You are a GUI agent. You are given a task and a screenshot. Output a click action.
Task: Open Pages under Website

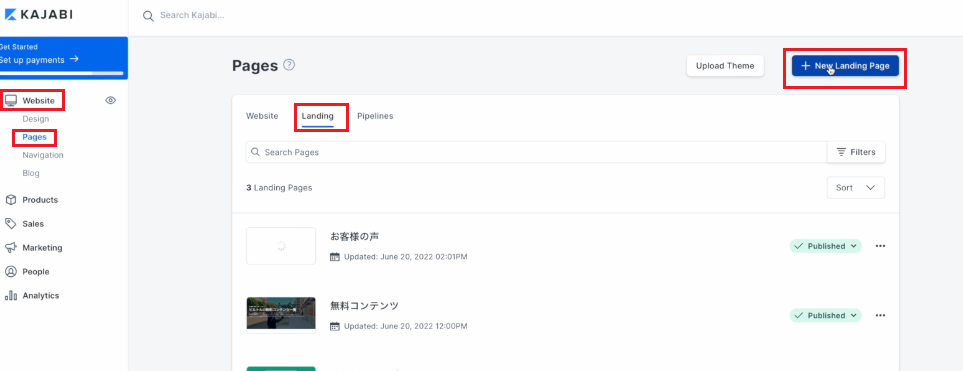[34, 137]
